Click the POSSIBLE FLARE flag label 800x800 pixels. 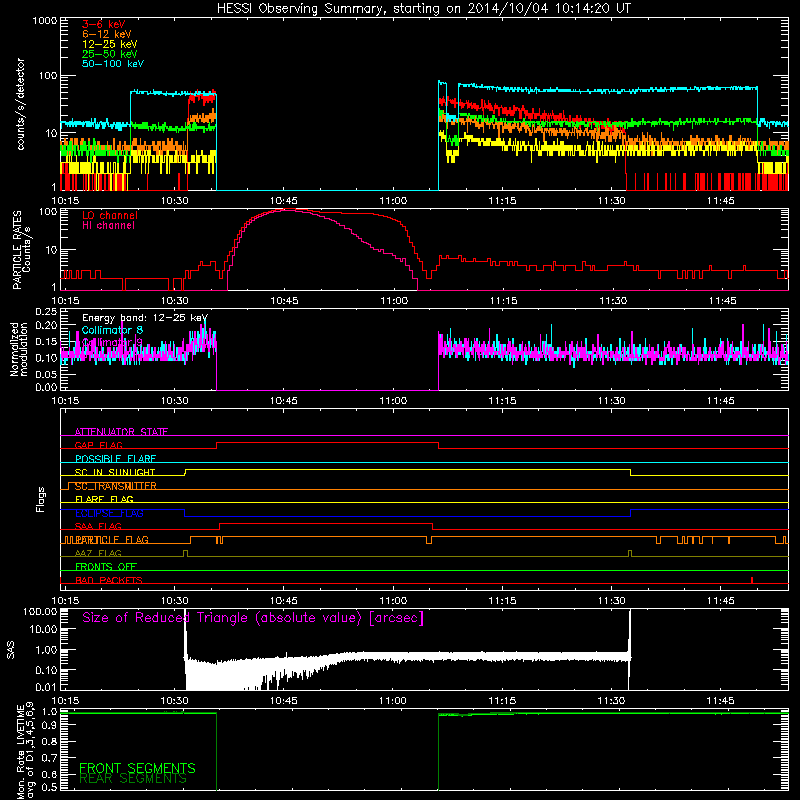point(115,459)
